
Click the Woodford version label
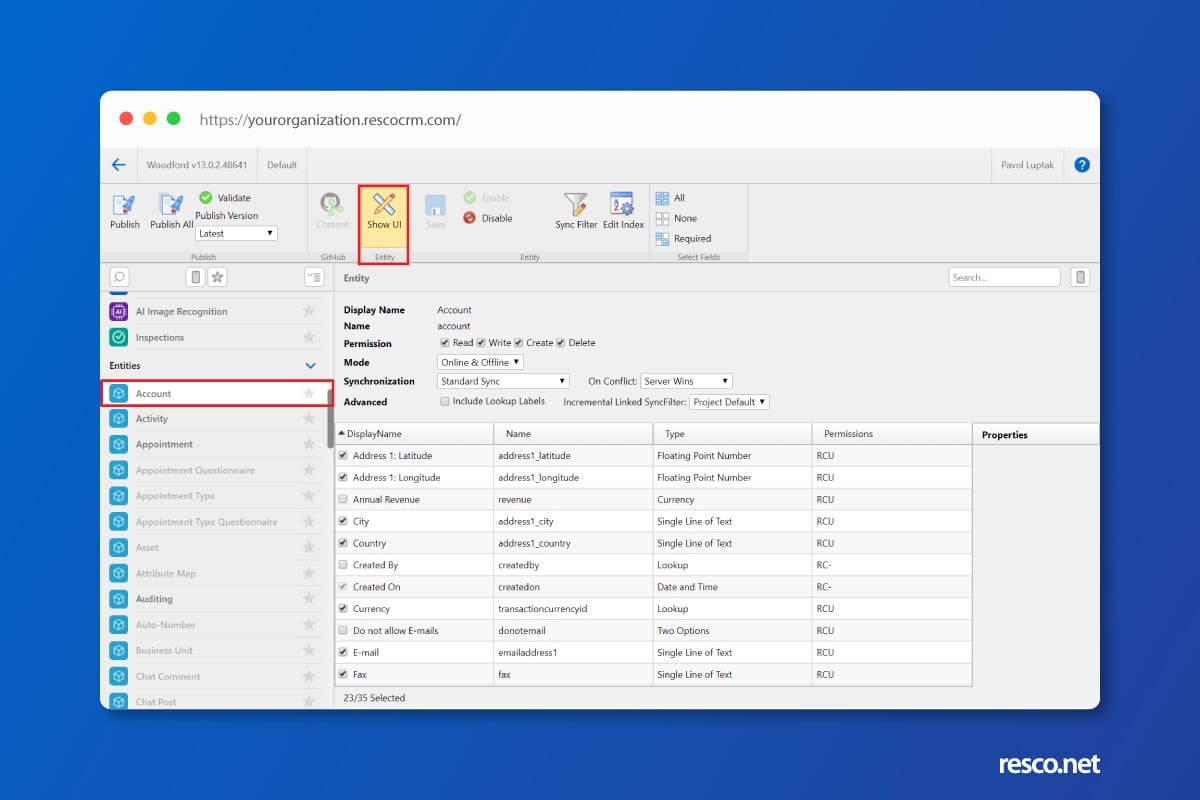[197, 165]
